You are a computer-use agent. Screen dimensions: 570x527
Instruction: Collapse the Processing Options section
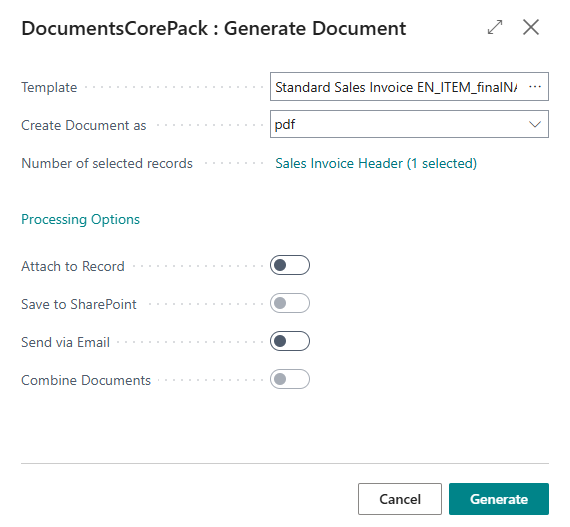[80, 220]
